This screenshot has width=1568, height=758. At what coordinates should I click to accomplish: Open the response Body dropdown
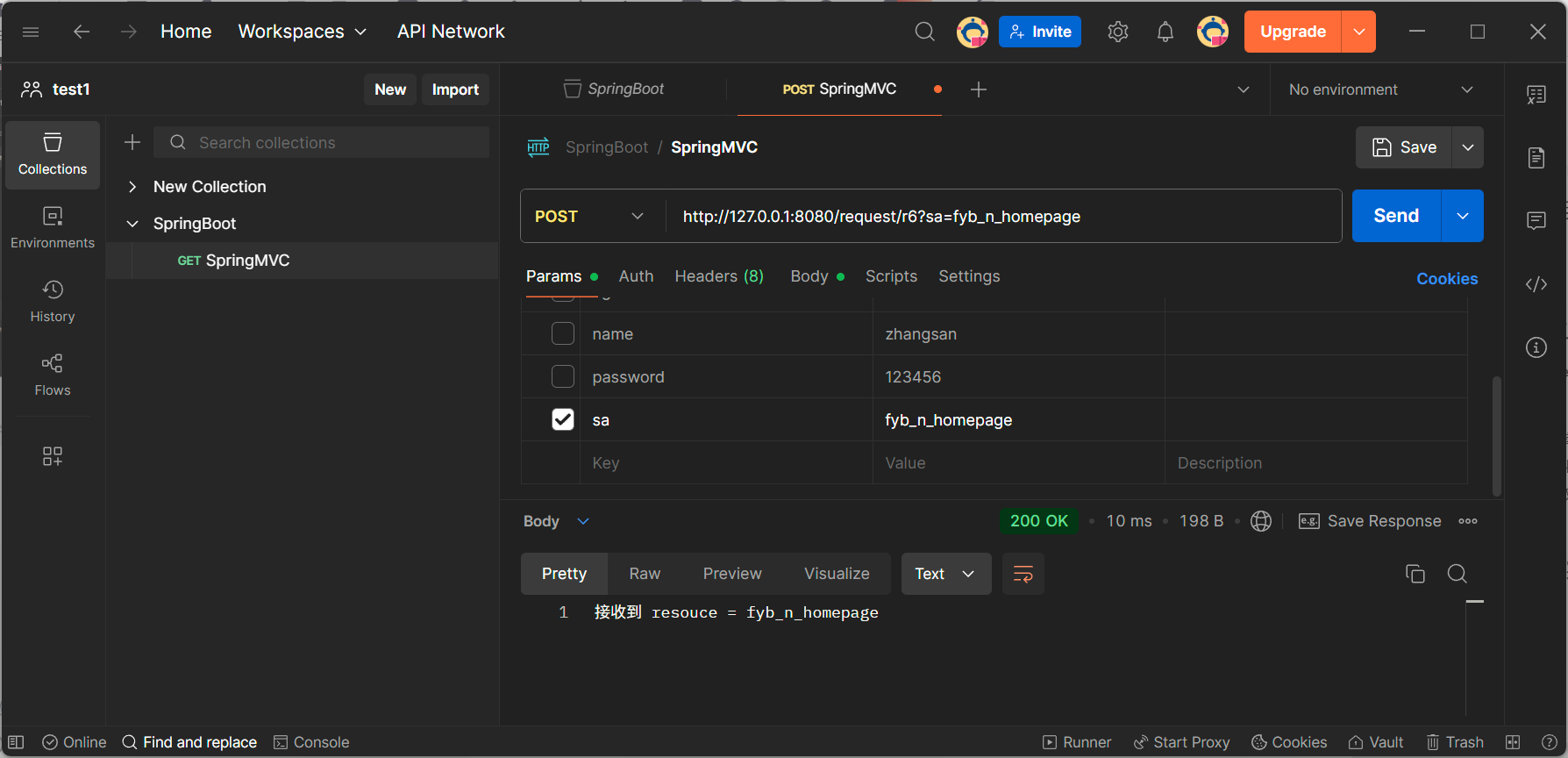(x=557, y=521)
